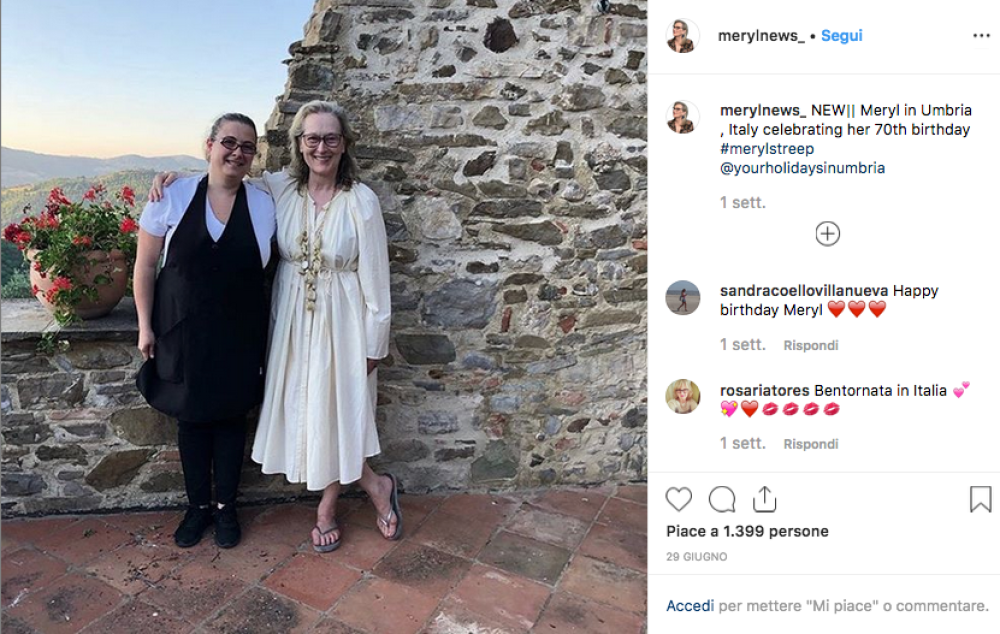1000x634 pixels.
Task: Open rosariatores' profile picture
Action: coord(683,397)
